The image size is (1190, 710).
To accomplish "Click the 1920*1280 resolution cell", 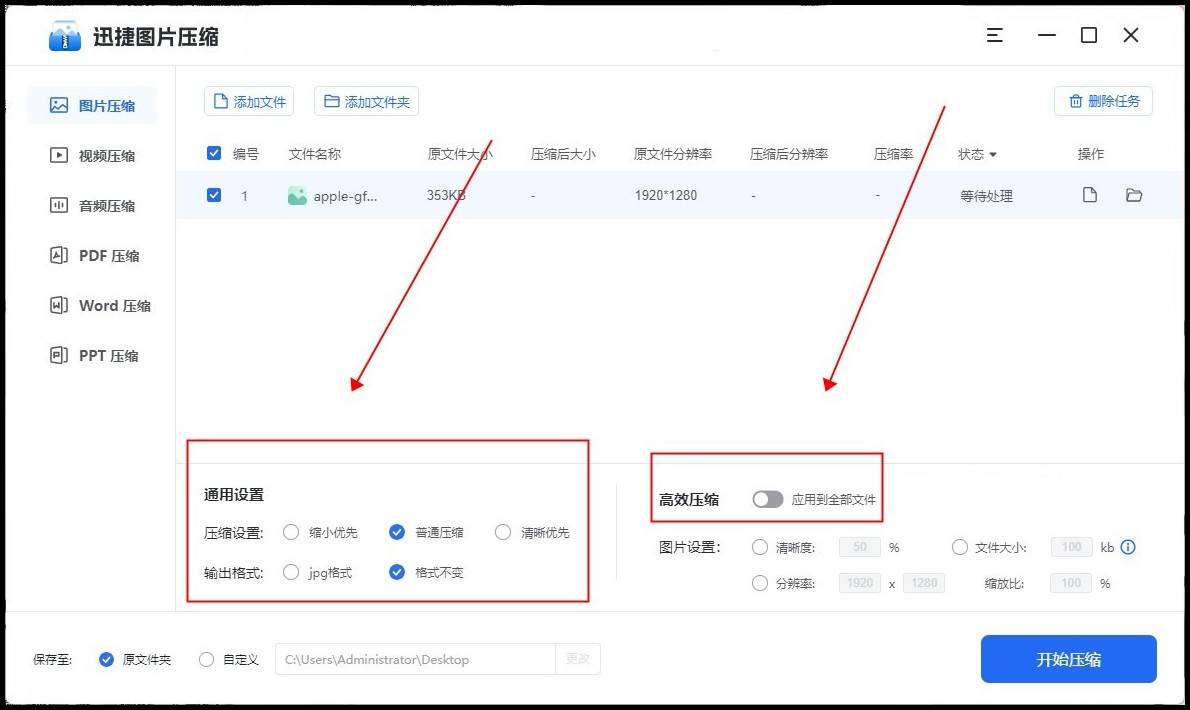I will [x=666, y=196].
